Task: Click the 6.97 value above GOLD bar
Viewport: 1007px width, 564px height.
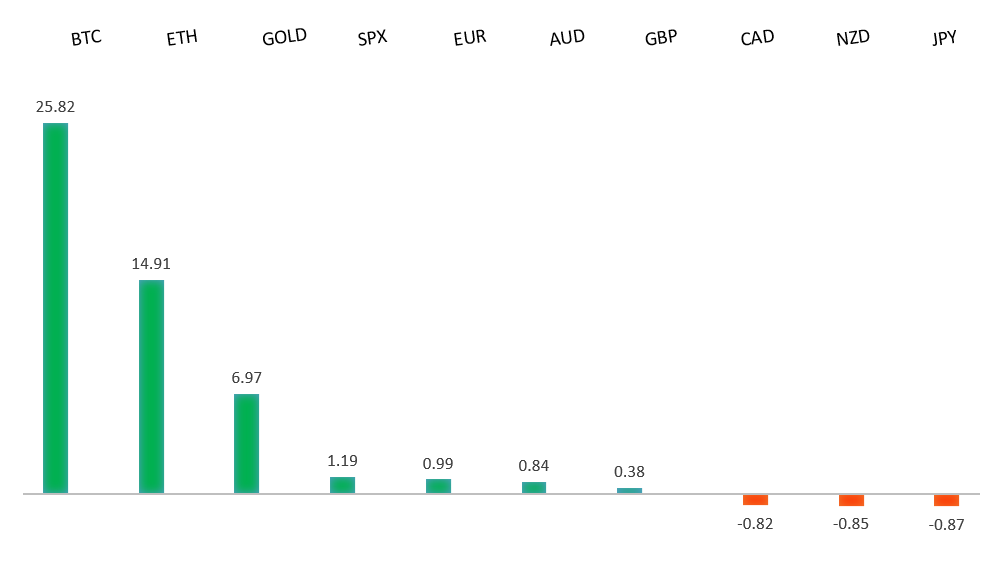Action: 246,378
